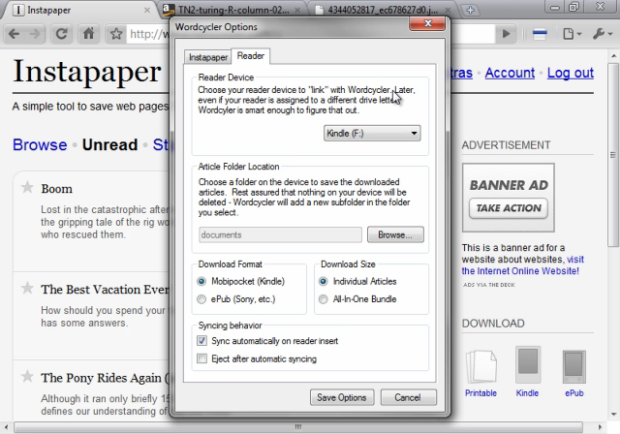Click the Browse... folder button

(x=395, y=235)
